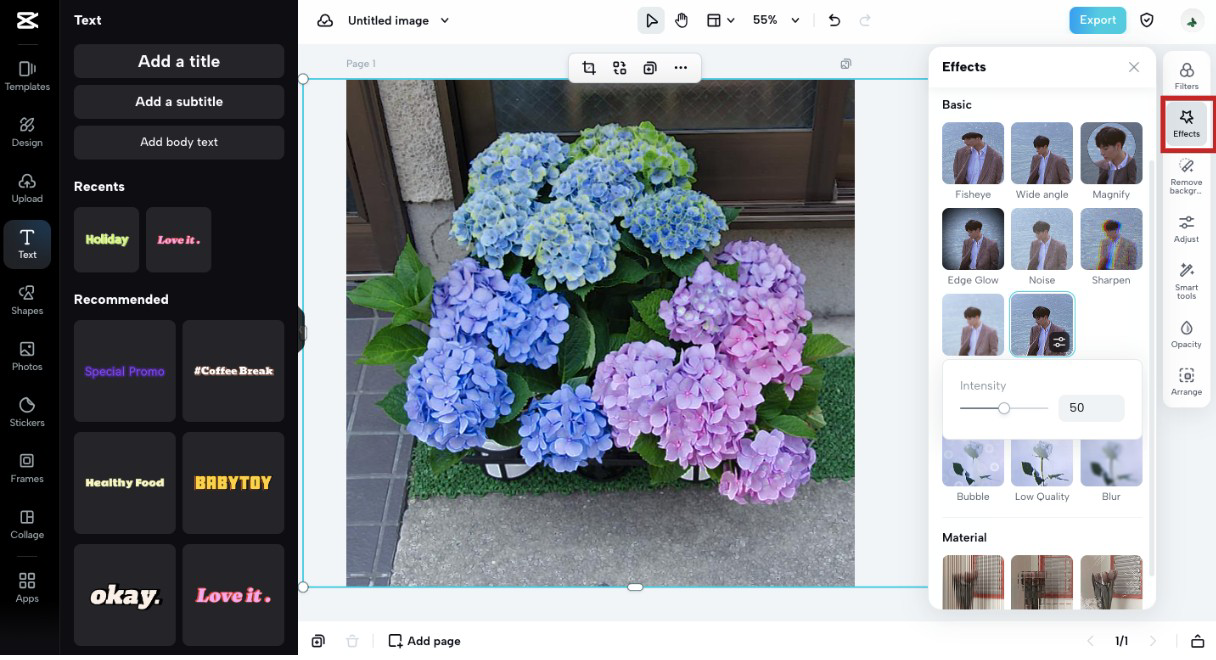Click the page copy icon at bottom left
This screenshot has height=660, width=1216.
pos(318,641)
